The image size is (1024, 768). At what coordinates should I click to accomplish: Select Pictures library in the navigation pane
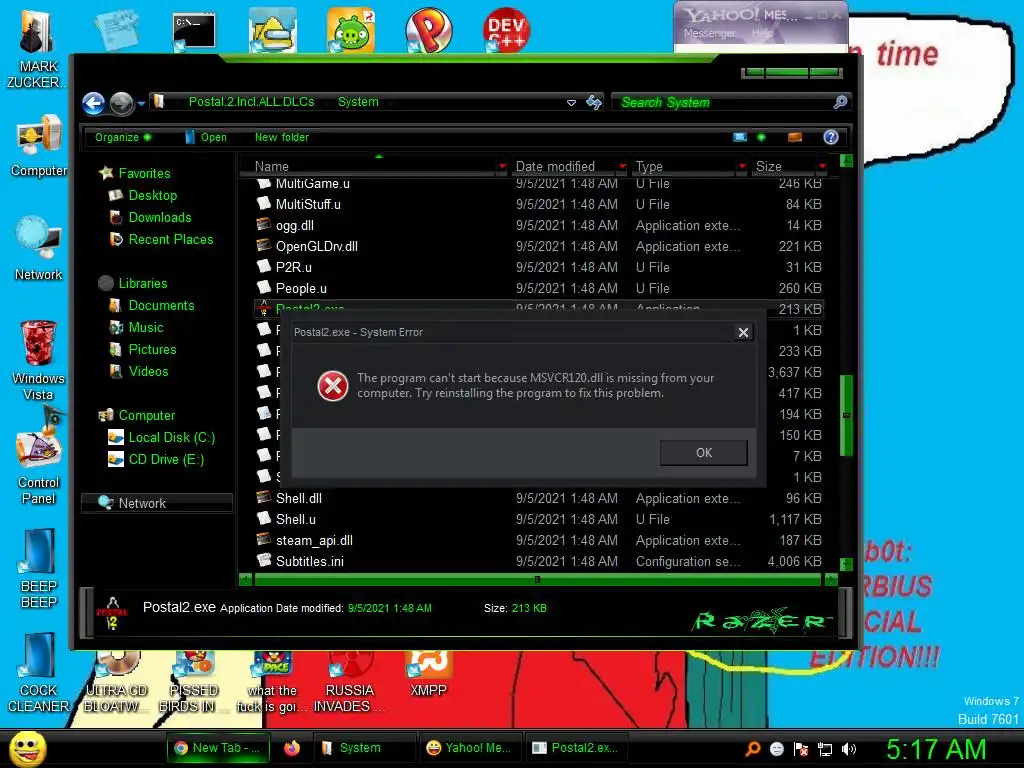(x=152, y=349)
